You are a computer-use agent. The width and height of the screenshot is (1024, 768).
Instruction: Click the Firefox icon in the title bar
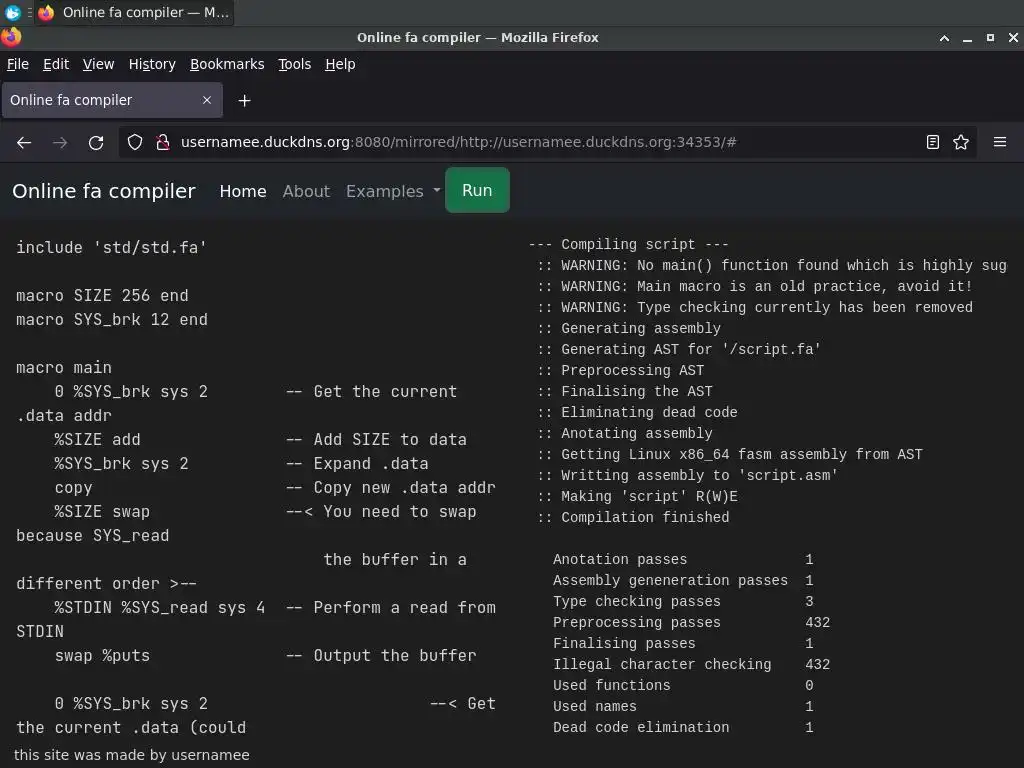coord(11,37)
